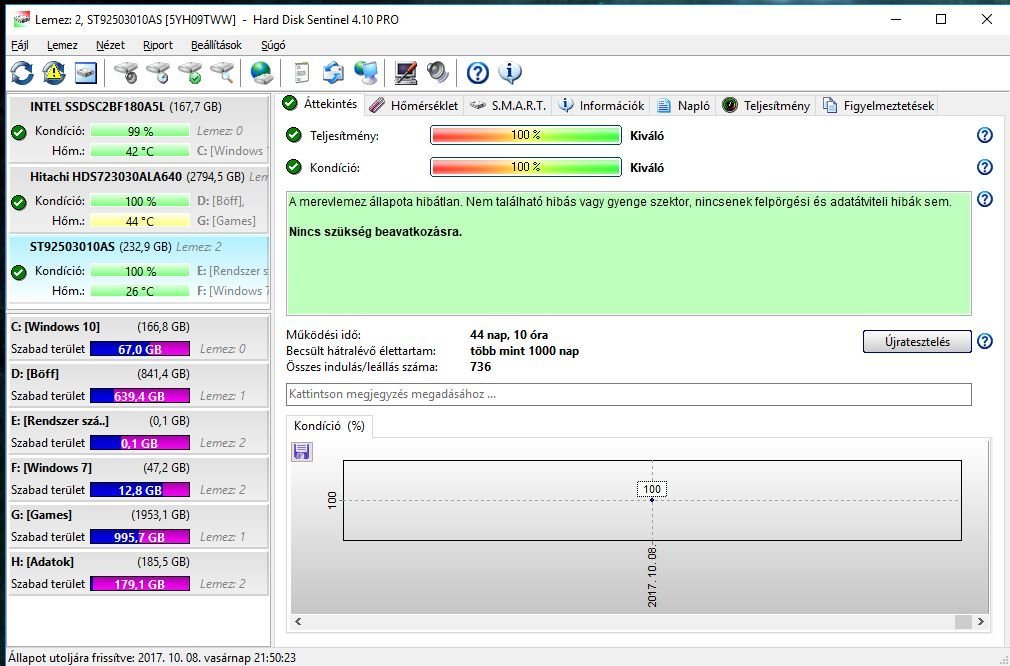Click help icon beside Kondíció bar

984,167
